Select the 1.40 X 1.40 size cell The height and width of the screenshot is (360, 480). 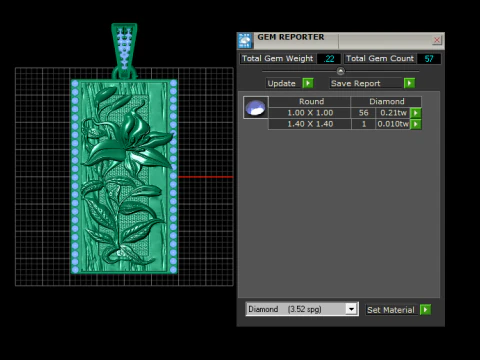[310, 124]
